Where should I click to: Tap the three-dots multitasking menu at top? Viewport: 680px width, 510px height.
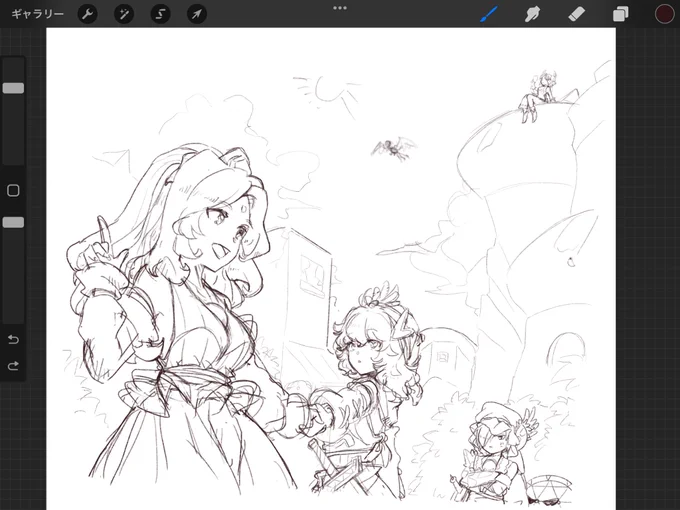(x=340, y=8)
